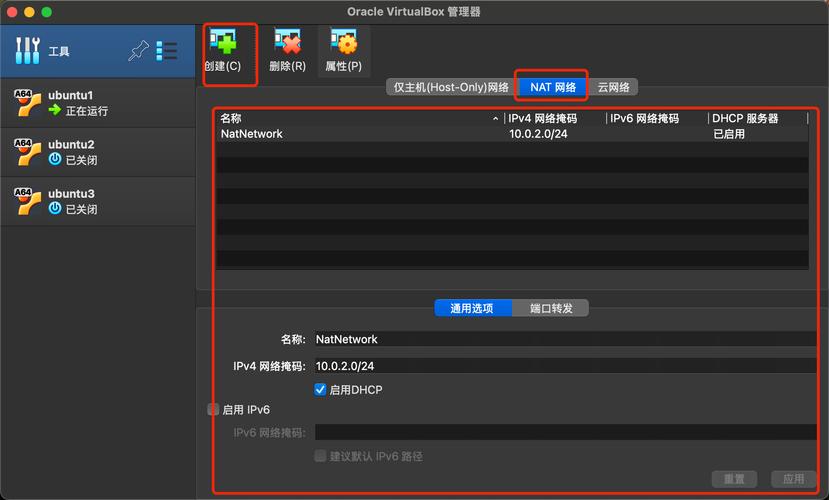Select the 端口转发 tab
Viewport: 829px width, 500px height.
coord(550,308)
